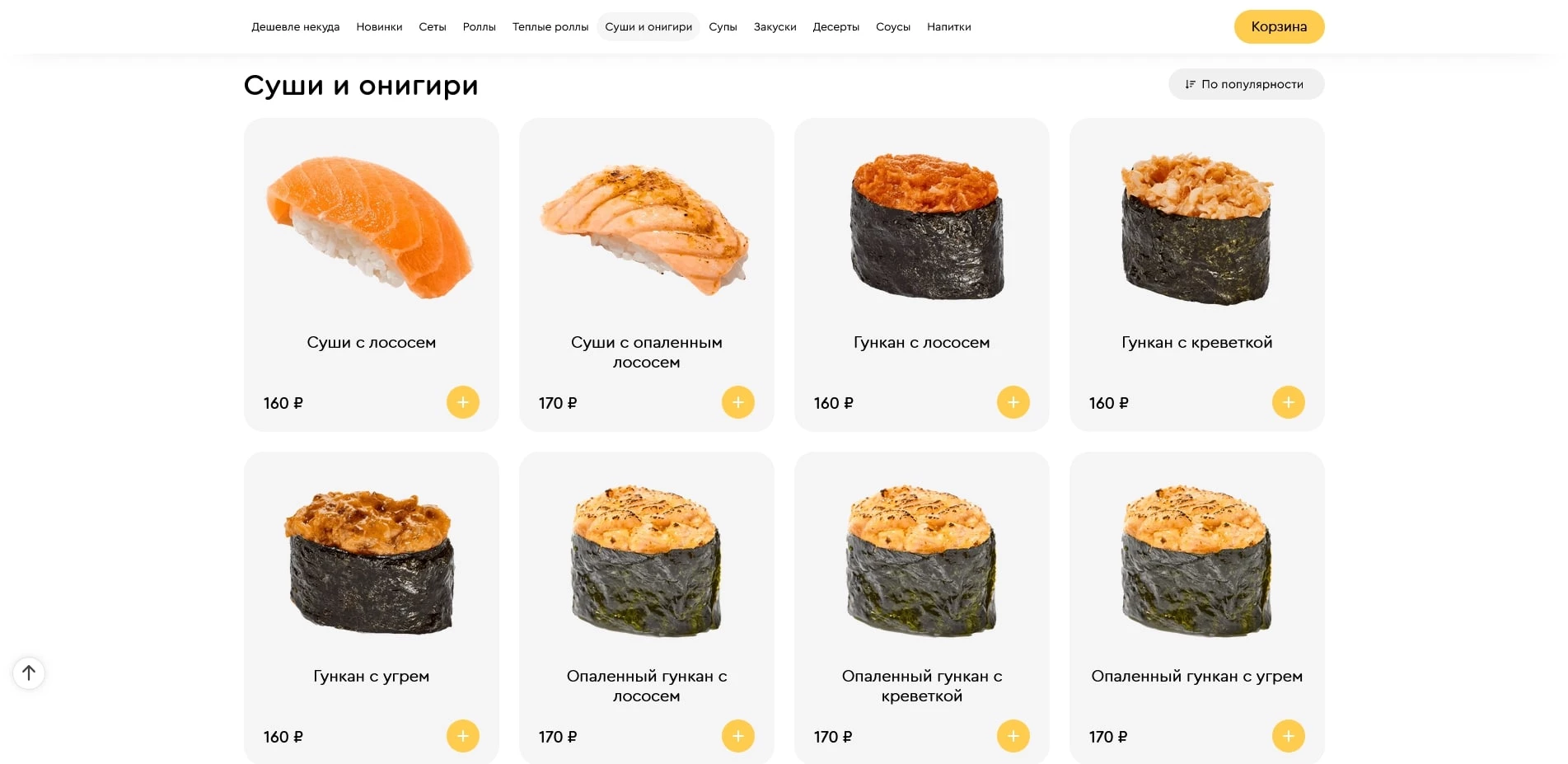Add Гункан с лососем via plus icon
1568x764 pixels.
1013,402
